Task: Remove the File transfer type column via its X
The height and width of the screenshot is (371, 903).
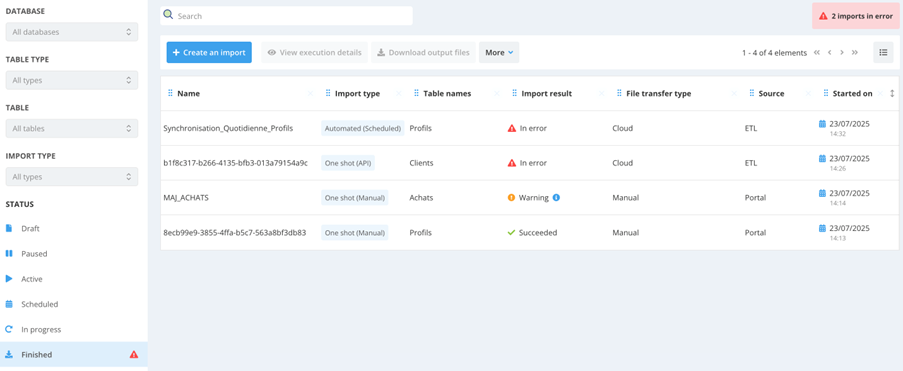Action: pyautogui.click(x=734, y=93)
